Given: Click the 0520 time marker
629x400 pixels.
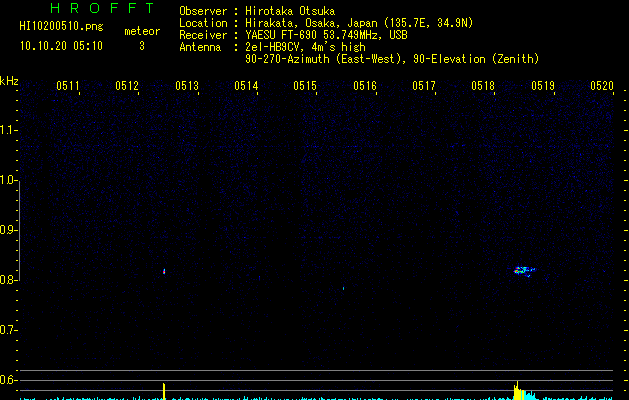Looking at the screenshot, I should click(602, 86).
